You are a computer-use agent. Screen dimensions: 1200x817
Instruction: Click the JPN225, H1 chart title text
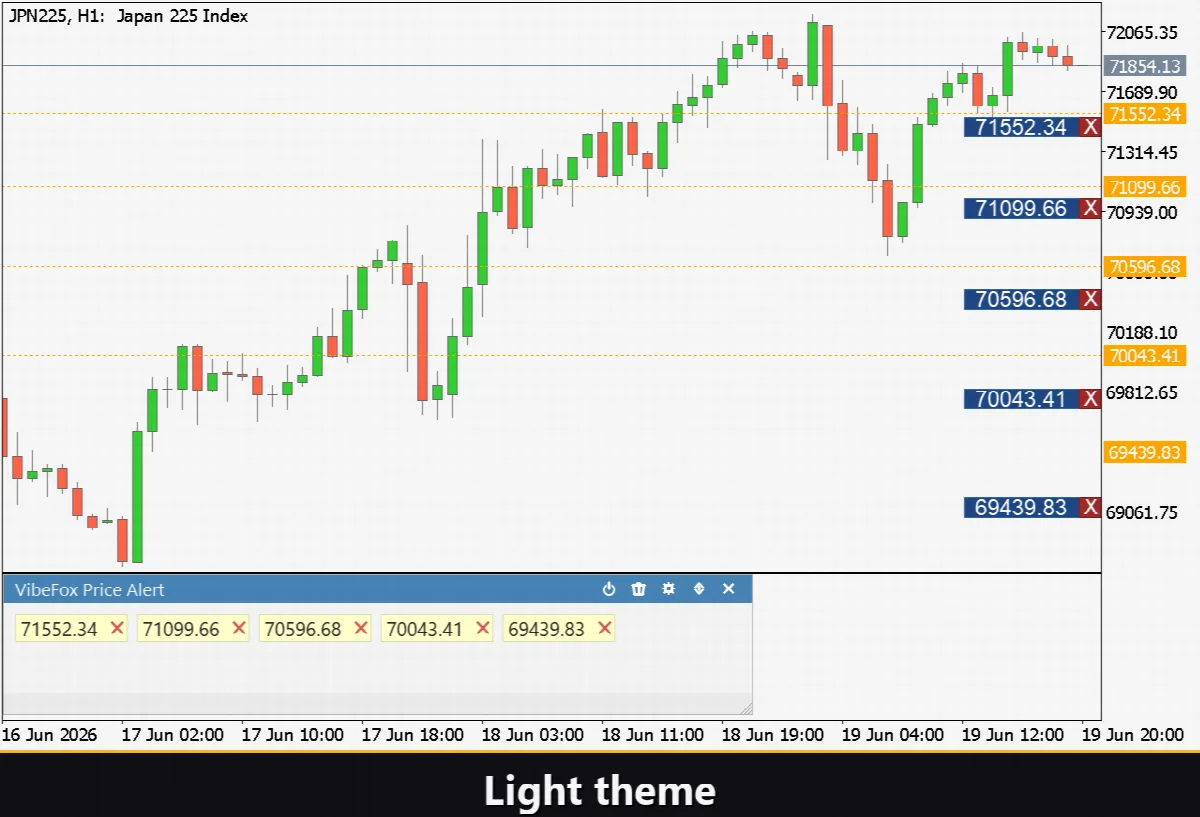(x=129, y=16)
